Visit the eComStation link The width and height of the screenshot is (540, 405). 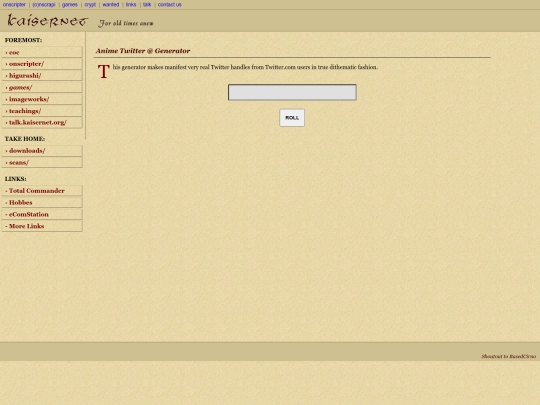pos(42,214)
